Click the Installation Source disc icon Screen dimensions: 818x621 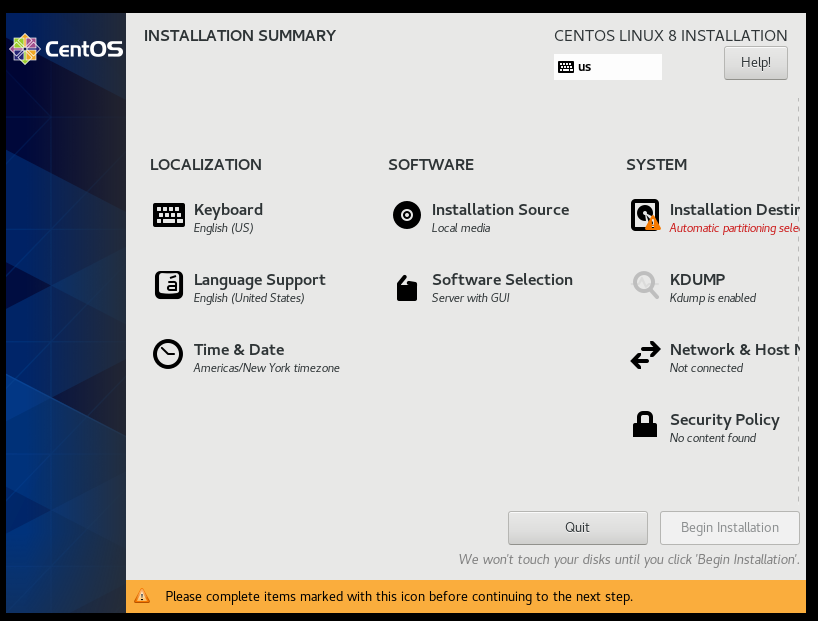point(407,215)
